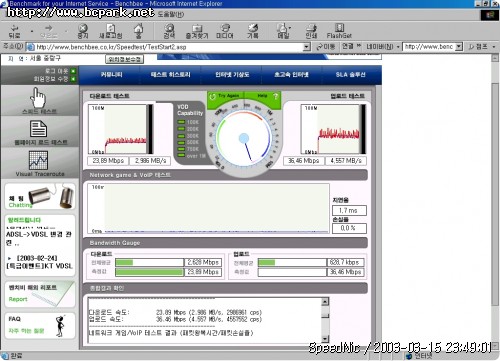The height and width of the screenshot is (361, 500).
Task: Click the Refresh page icon
Action: [x=111, y=28]
